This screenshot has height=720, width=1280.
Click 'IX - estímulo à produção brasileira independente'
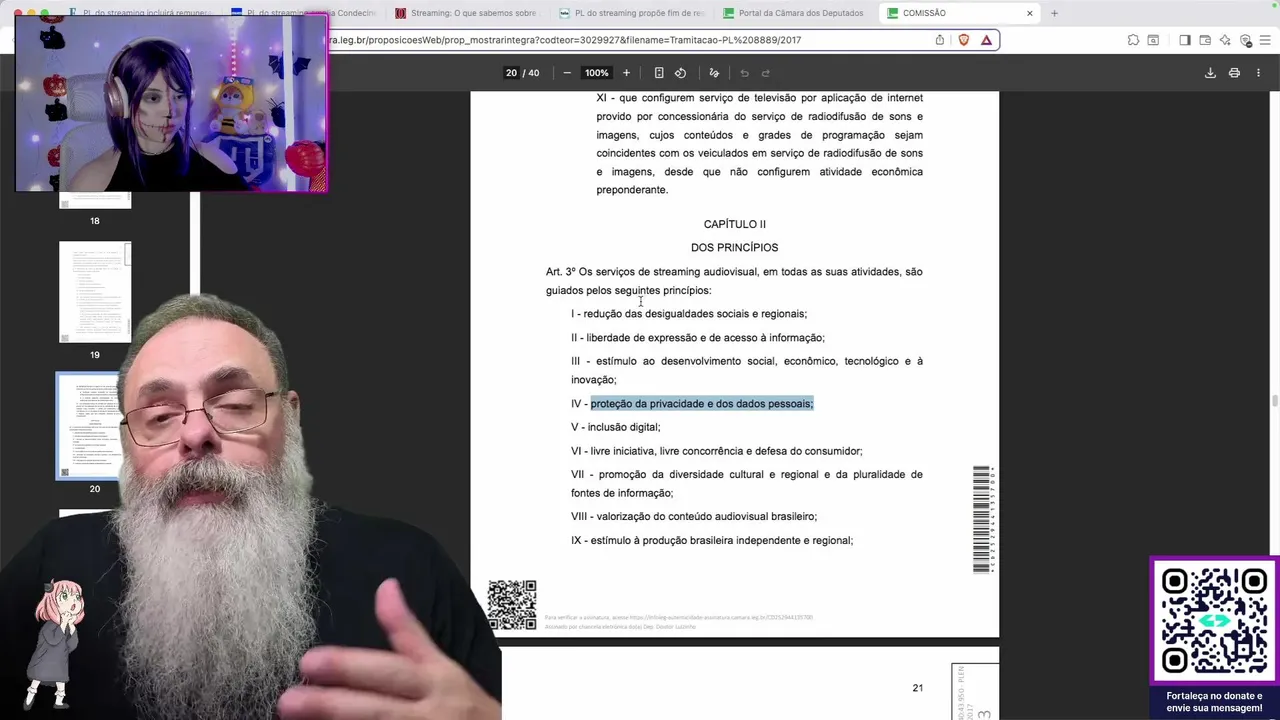(x=712, y=541)
